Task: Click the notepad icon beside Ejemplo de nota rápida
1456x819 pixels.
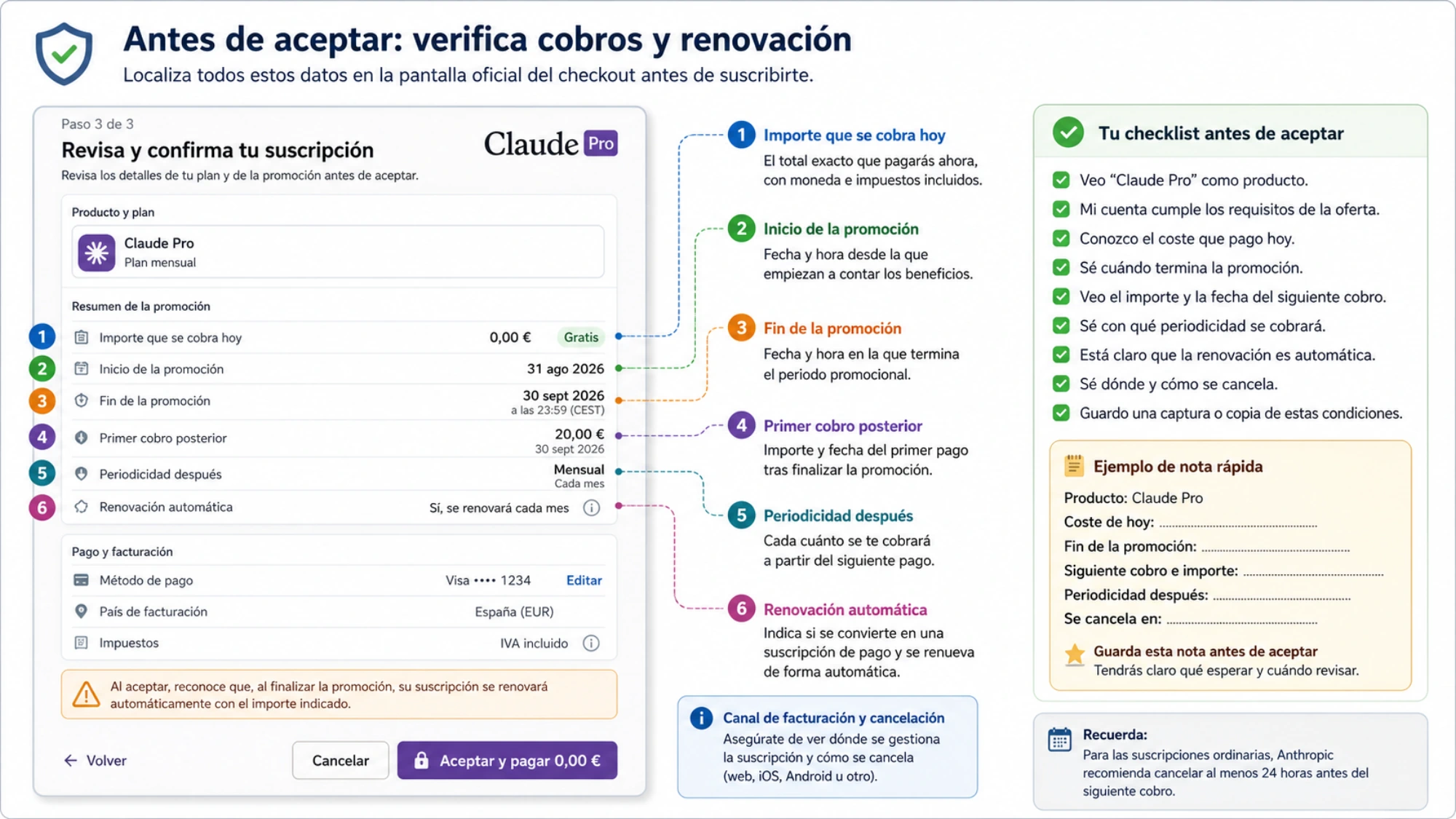Action: click(x=1075, y=466)
